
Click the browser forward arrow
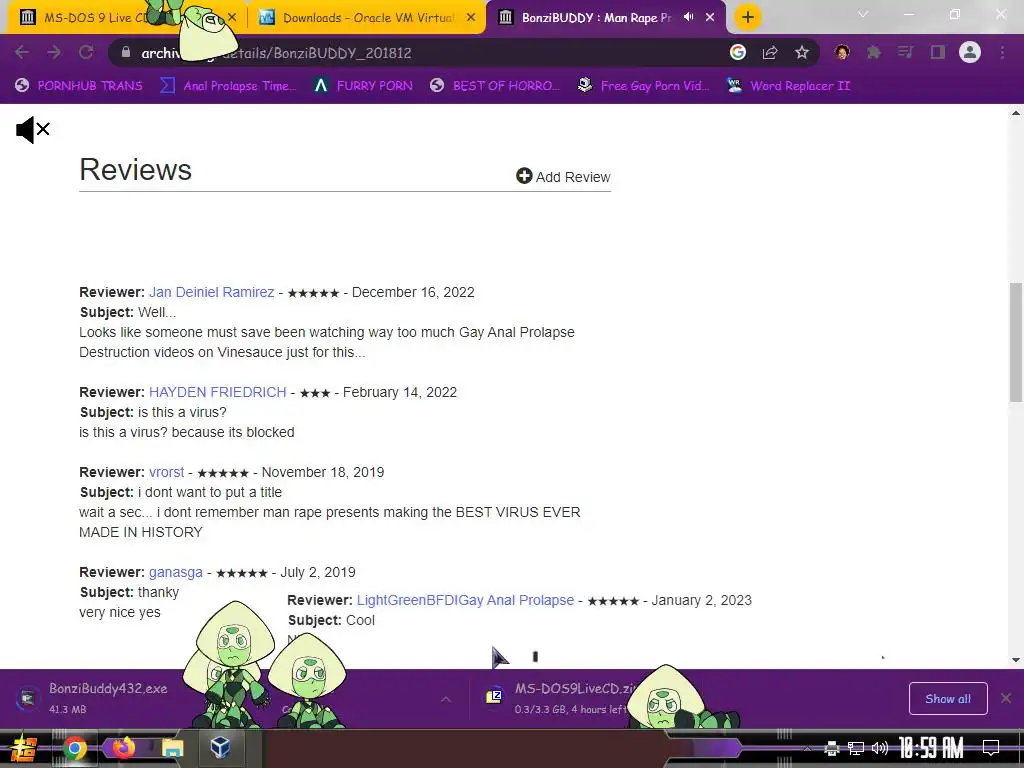[54, 53]
